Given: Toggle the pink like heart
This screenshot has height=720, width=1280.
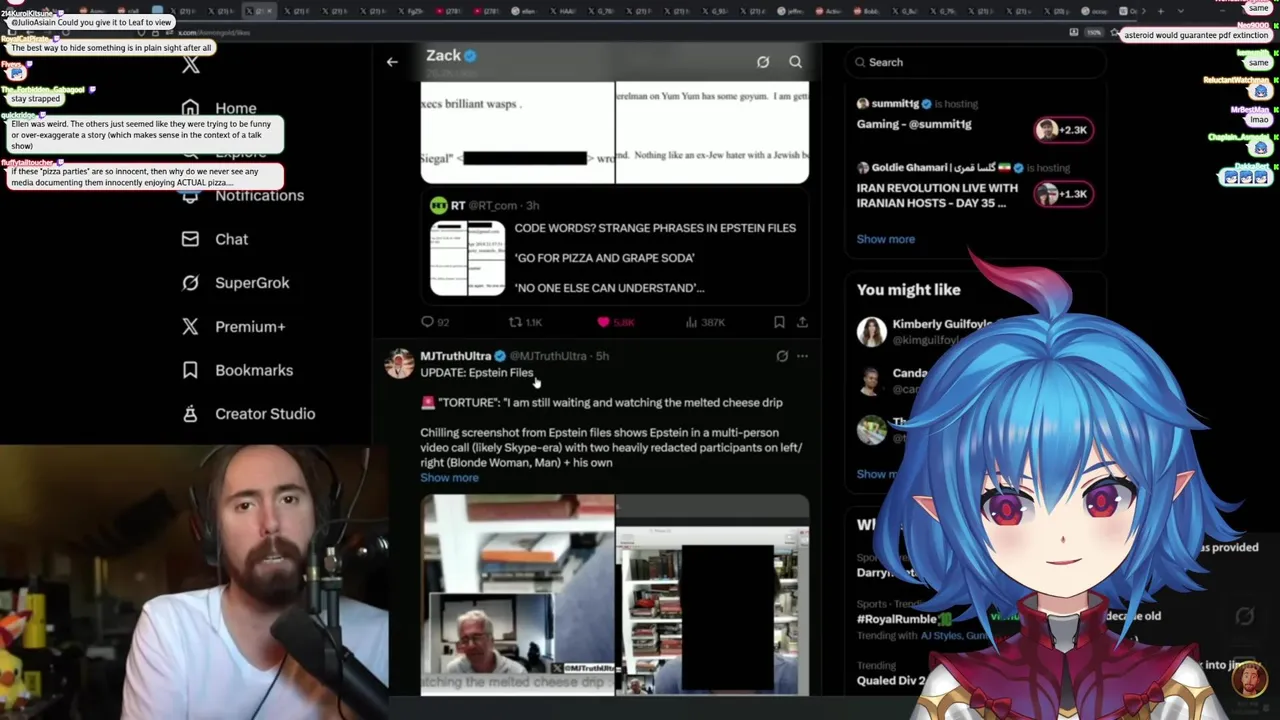Looking at the screenshot, I should coord(603,322).
